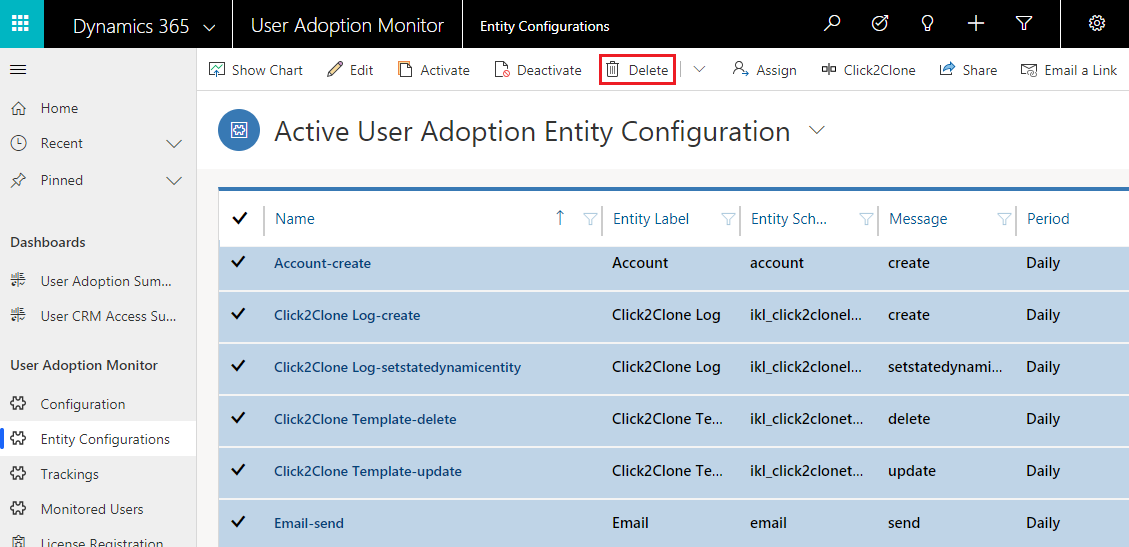Open the Entity Label column filter
This screenshot has width=1129, height=547.
[728, 219]
